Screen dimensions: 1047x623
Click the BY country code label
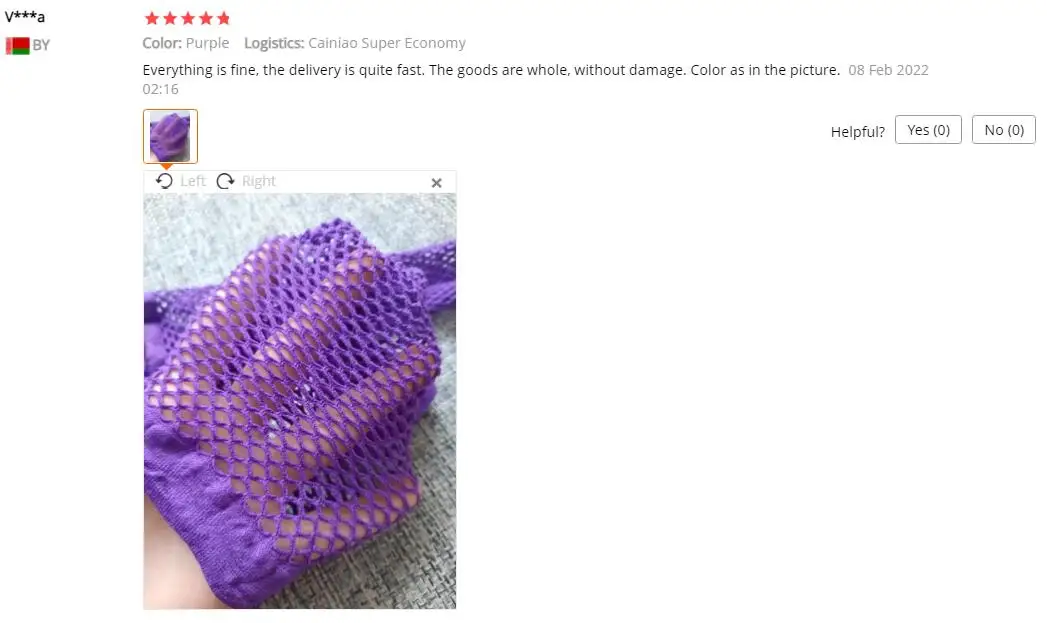point(41,45)
